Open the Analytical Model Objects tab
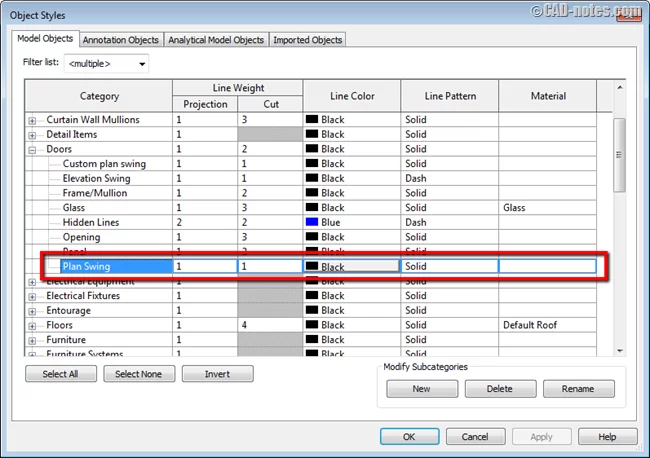 [x=216, y=40]
